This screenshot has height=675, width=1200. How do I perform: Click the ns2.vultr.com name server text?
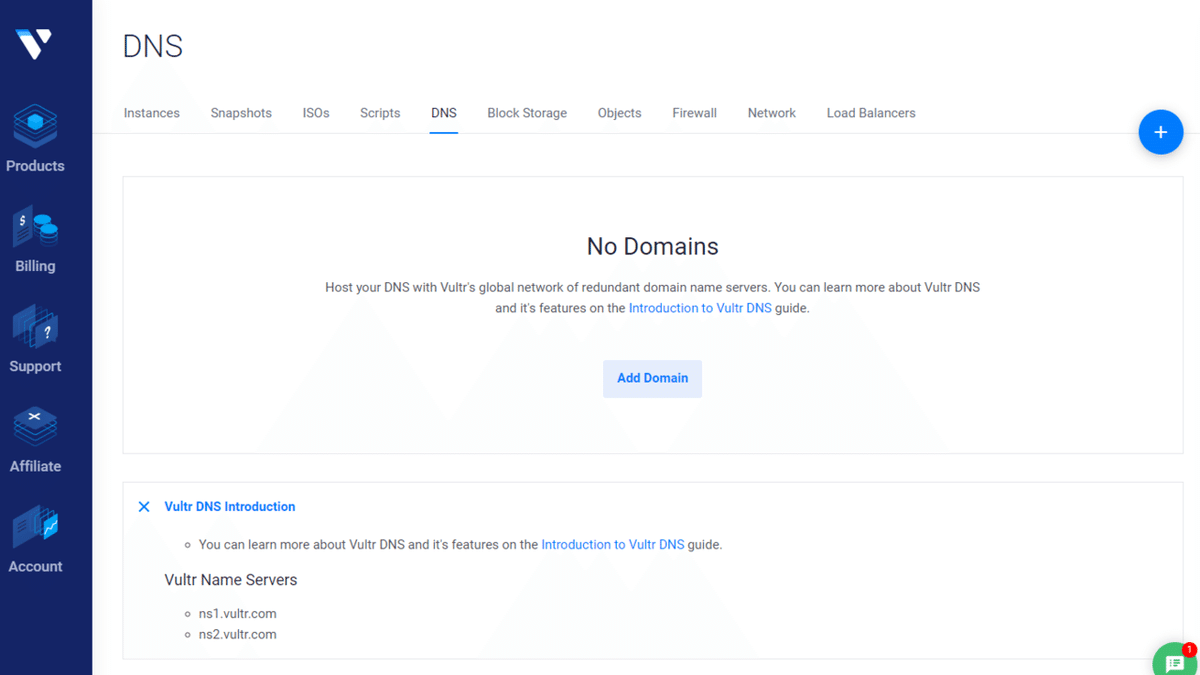(x=238, y=635)
